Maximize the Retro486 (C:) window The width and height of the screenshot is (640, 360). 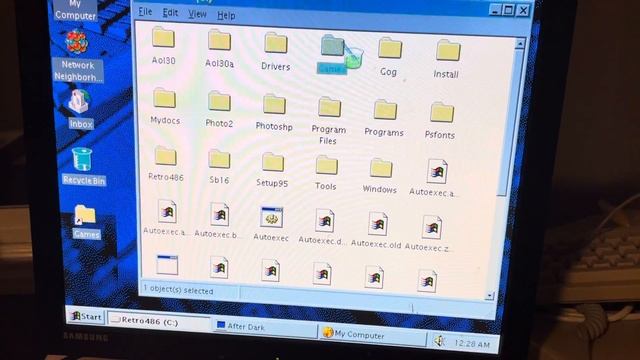tap(509, 10)
